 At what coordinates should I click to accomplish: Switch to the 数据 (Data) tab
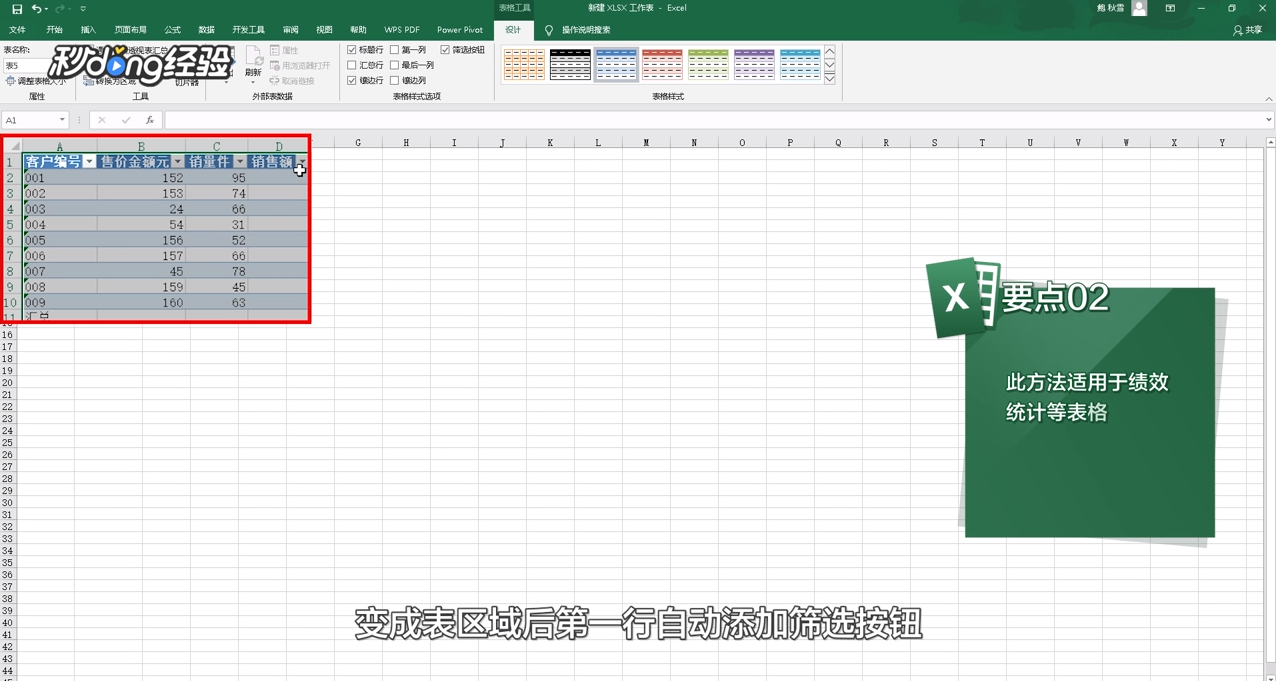[206, 30]
